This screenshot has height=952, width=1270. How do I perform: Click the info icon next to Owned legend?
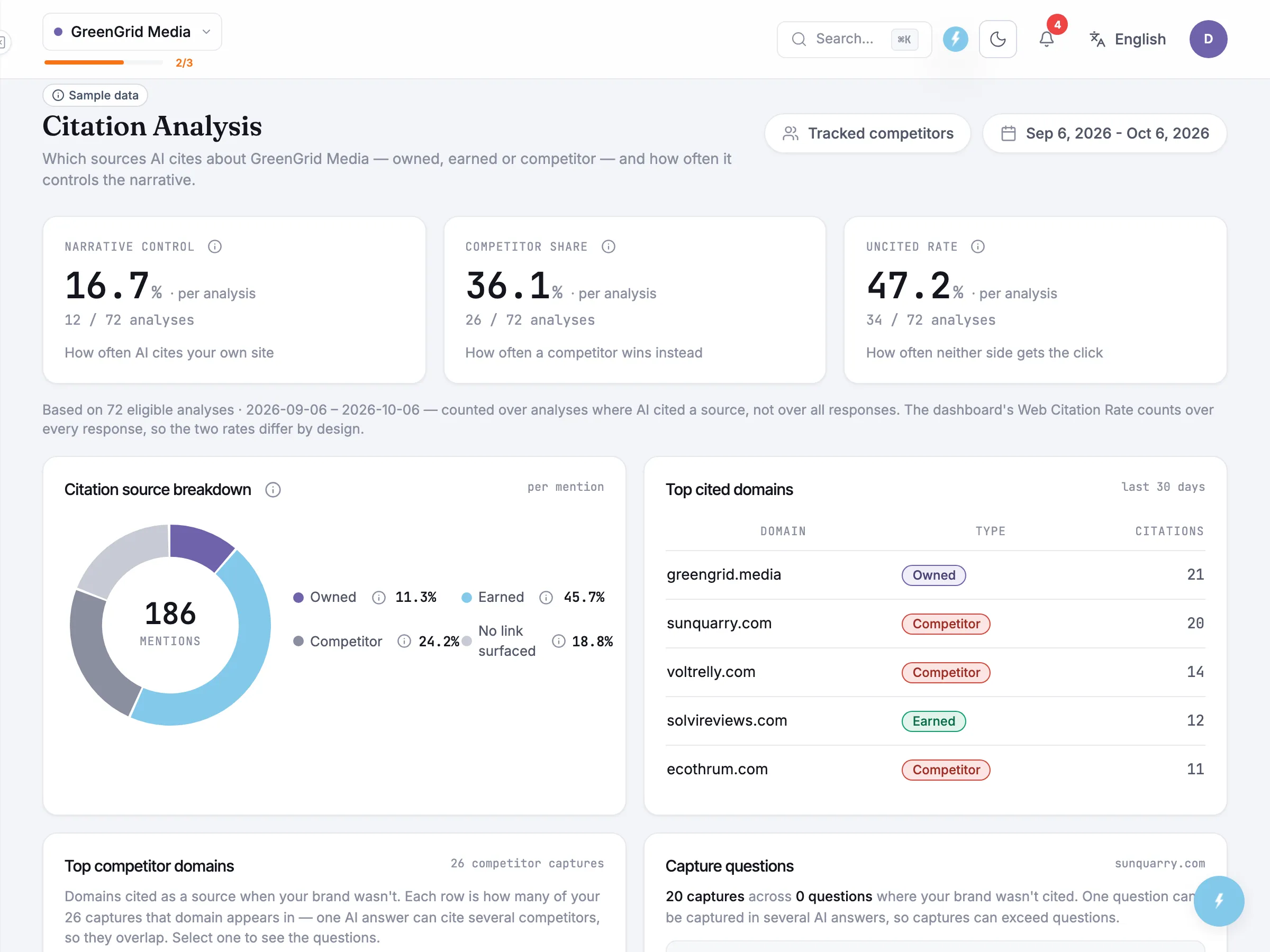pos(379,597)
